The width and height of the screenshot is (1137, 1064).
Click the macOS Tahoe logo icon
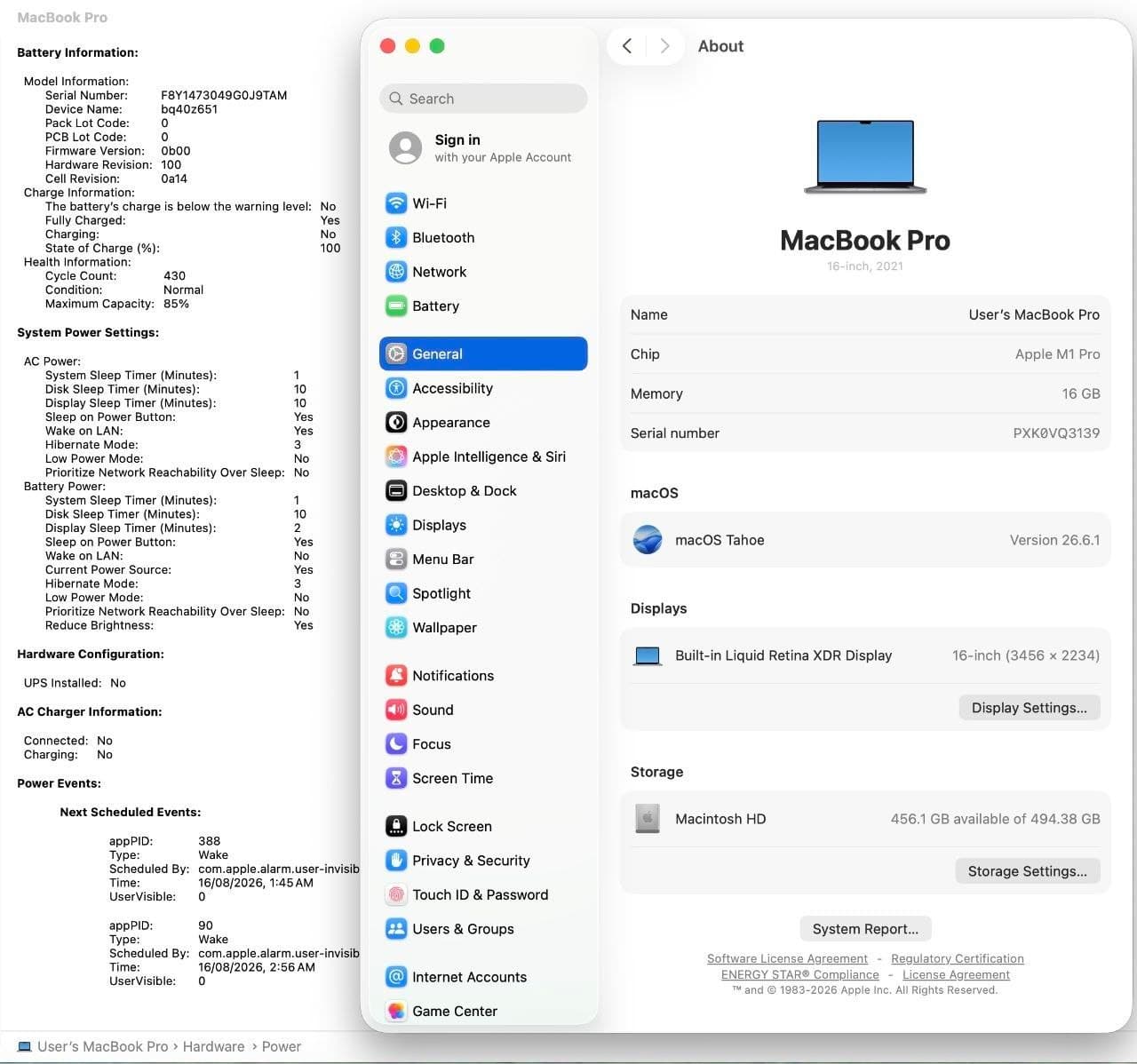648,540
